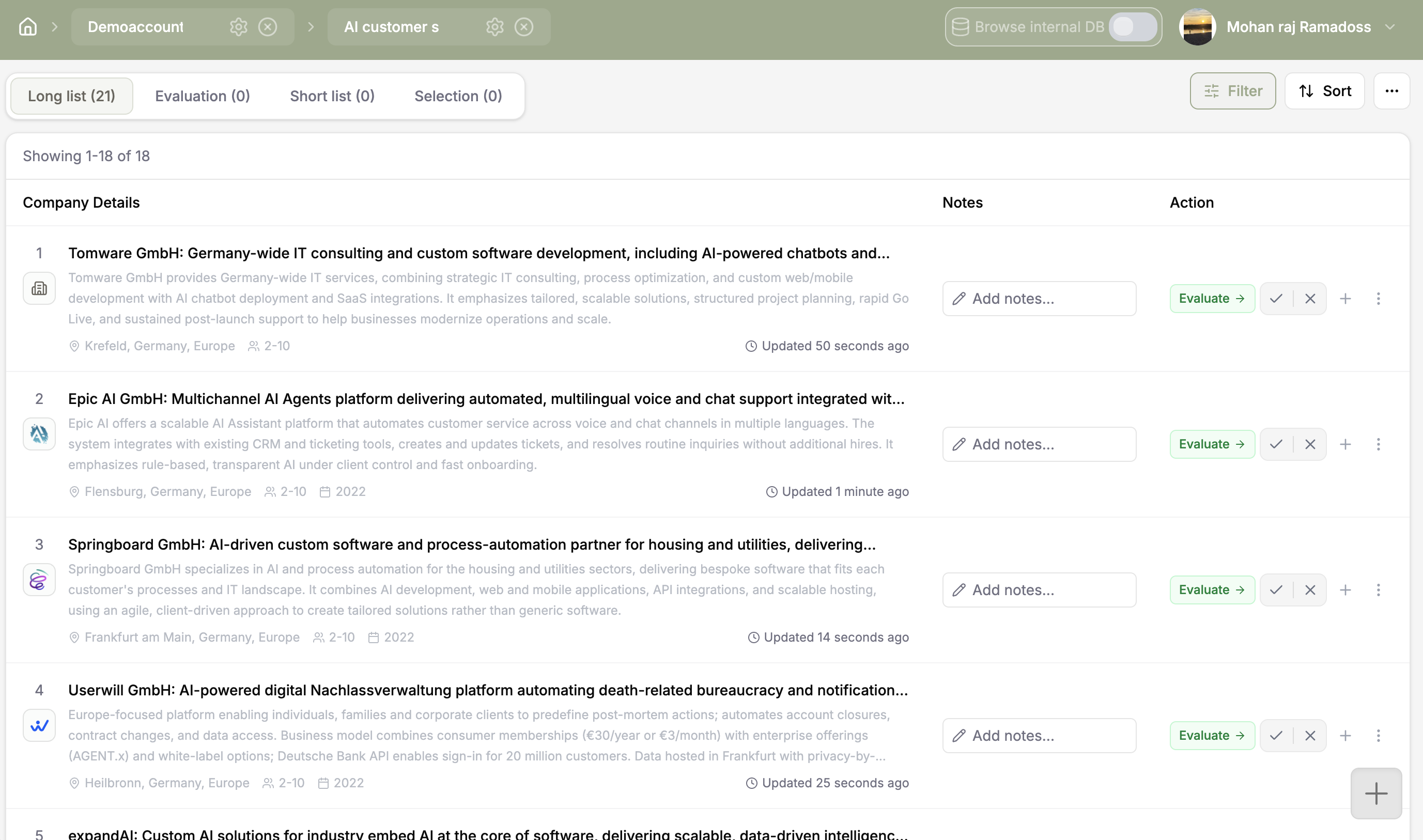
Task: Approve Springboard GmbH with the checkmark
Action: [1276, 590]
